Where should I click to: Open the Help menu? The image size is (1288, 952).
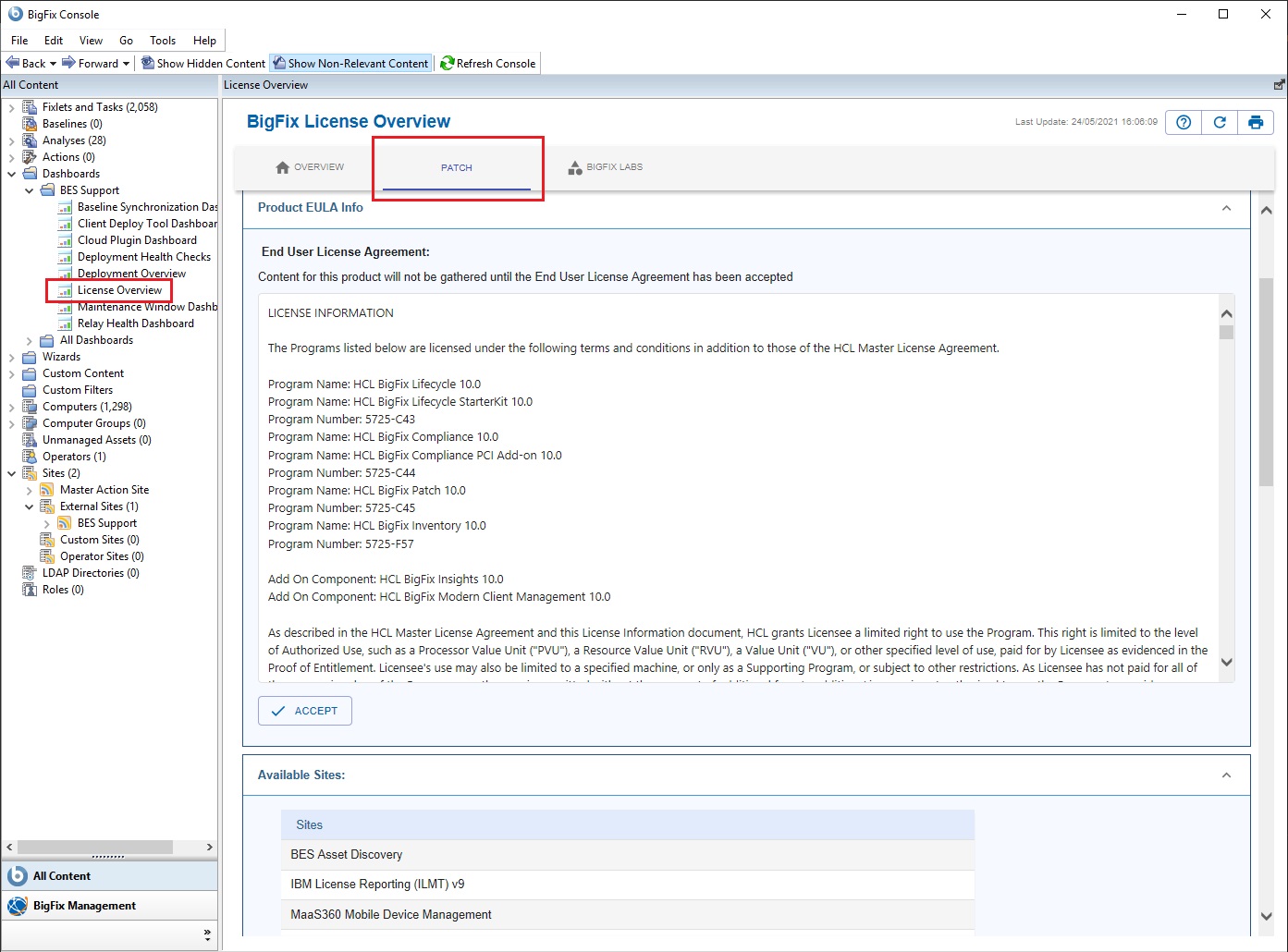pos(204,41)
